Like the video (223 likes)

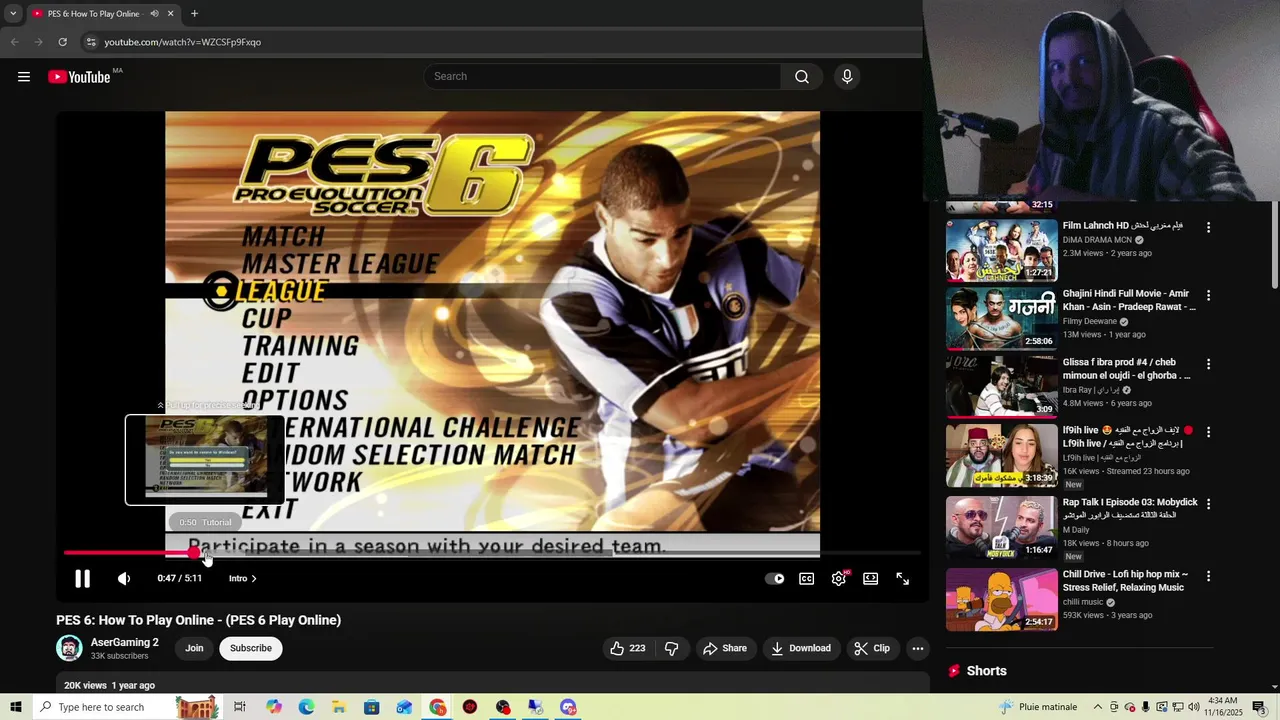[x=627, y=648]
